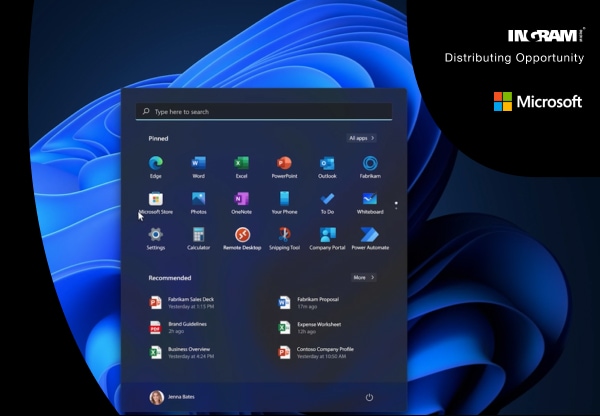
Task: Open the Whiteboard app
Action: pyautogui.click(x=369, y=200)
